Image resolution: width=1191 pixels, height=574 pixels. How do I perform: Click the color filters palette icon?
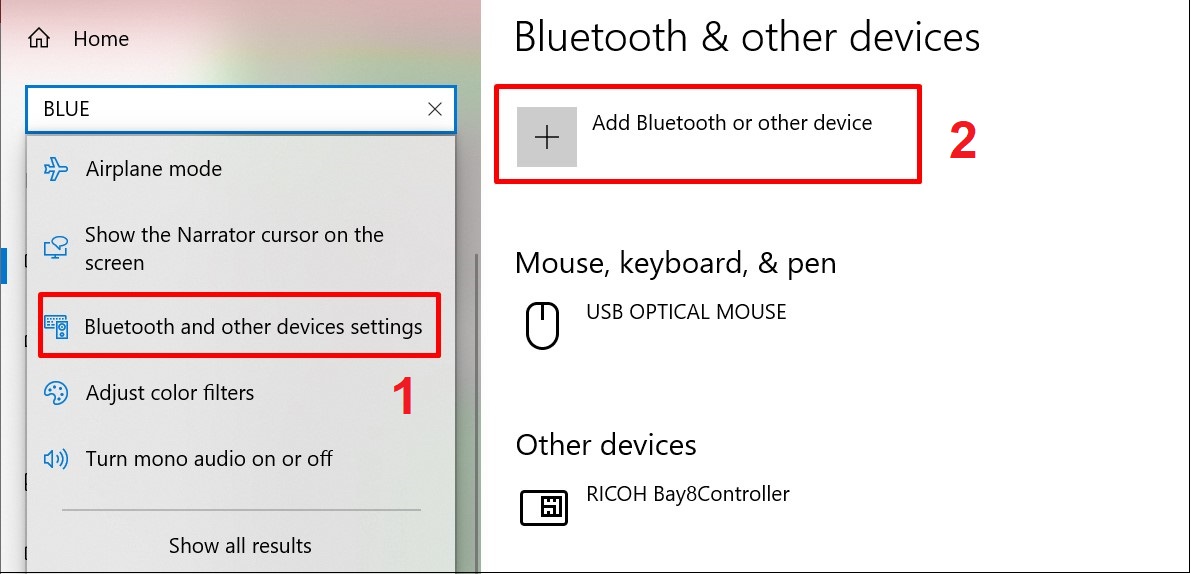[55, 393]
